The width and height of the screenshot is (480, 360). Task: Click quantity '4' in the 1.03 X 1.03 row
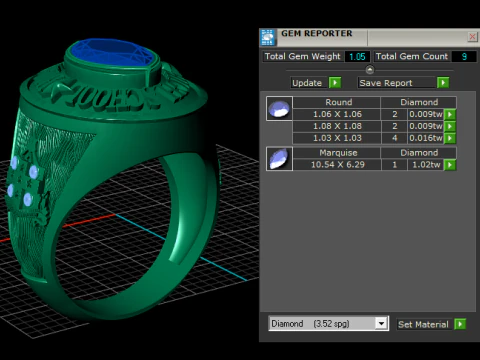[394, 138]
